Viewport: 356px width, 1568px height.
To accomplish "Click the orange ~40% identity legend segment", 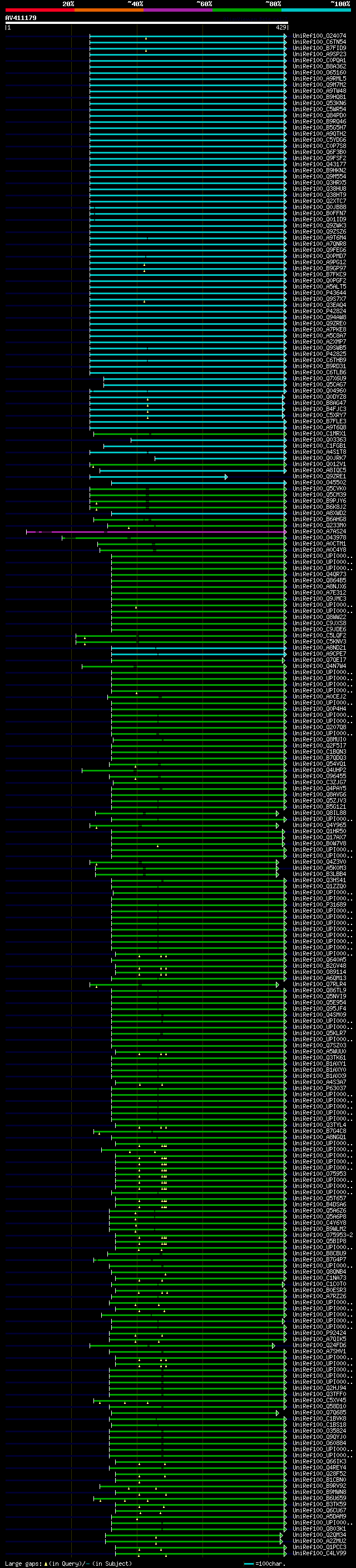I will (109, 11).
